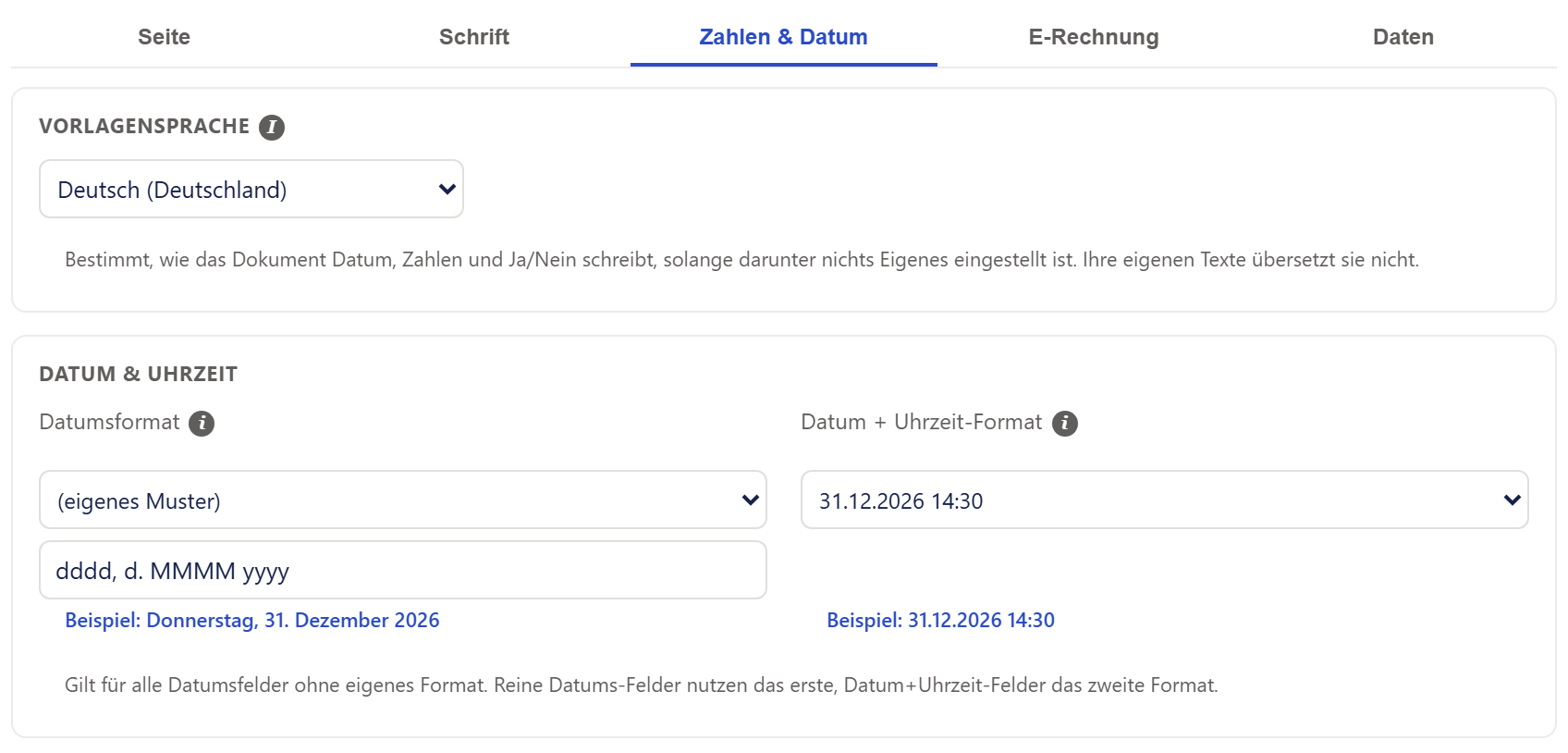Open the Deutsch (Deutschland) language dropdown
Image resolution: width=1568 pixels, height=753 pixels.
click(251, 189)
